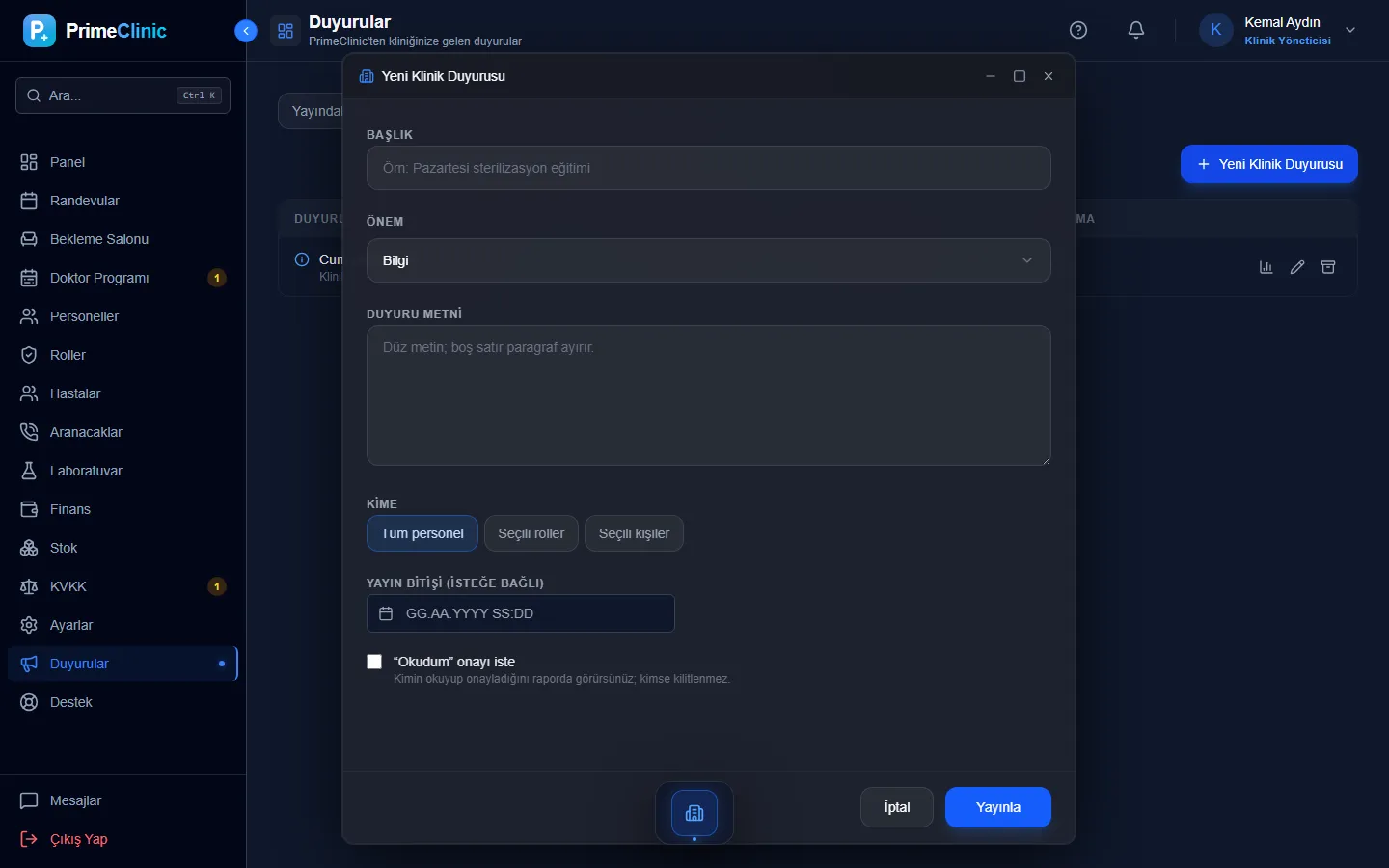Cancel with the İptal button
Screen dimensions: 1389x868
(x=897, y=807)
